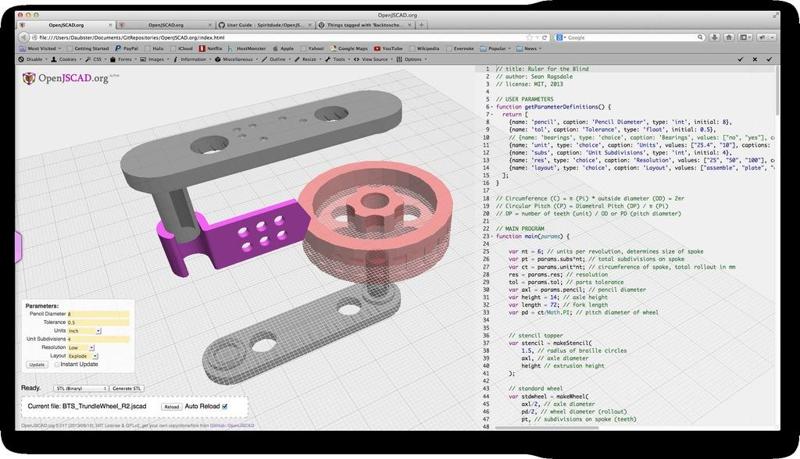
Task: Open the bookmarks menu button beside Home
Action: tap(745, 37)
